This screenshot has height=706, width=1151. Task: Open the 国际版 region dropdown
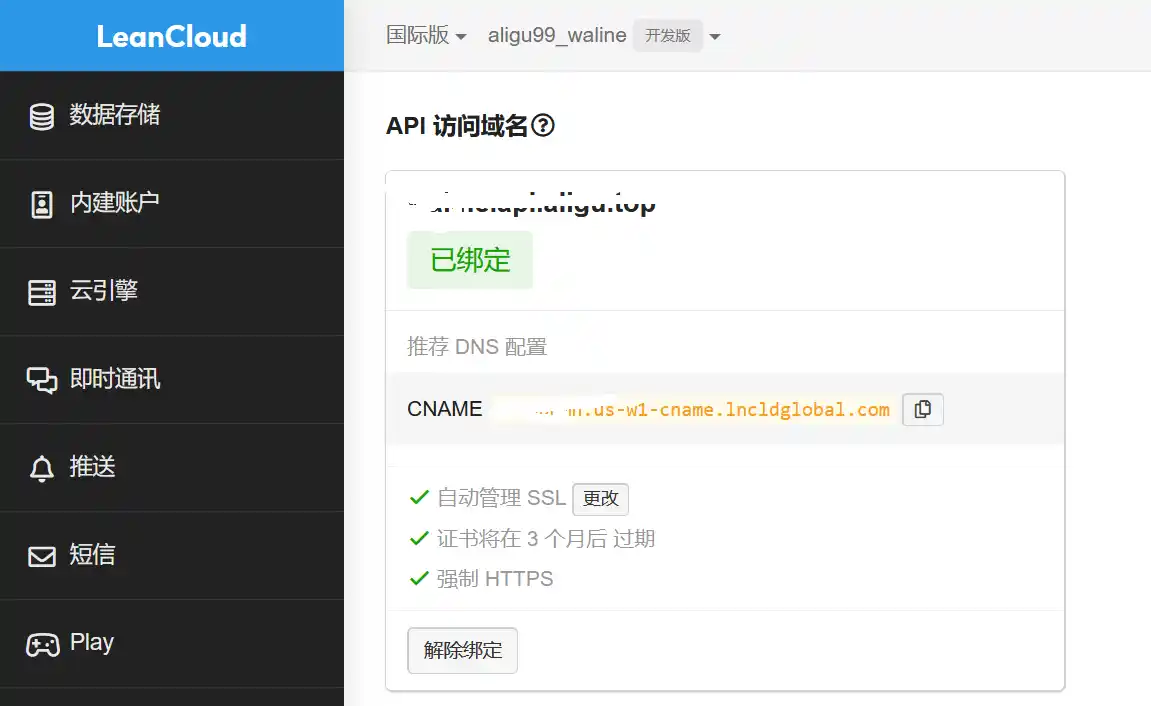pyautogui.click(x=426, y=36)
